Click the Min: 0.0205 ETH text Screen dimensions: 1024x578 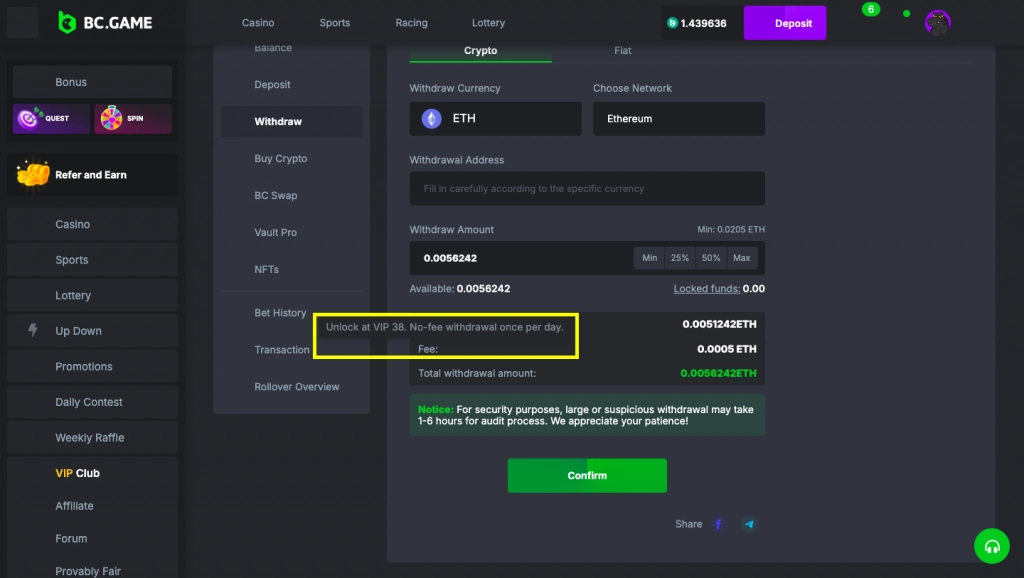[x=731, y=229]
